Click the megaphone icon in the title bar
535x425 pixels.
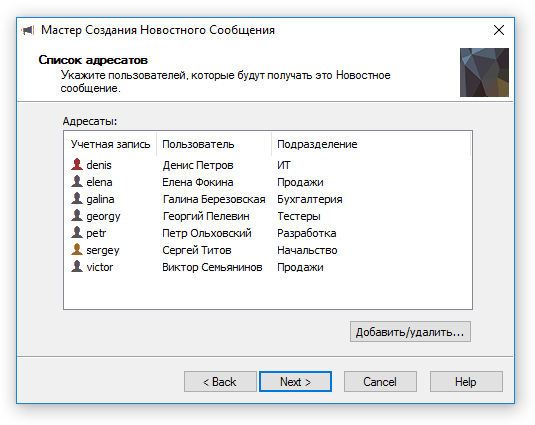28,30
